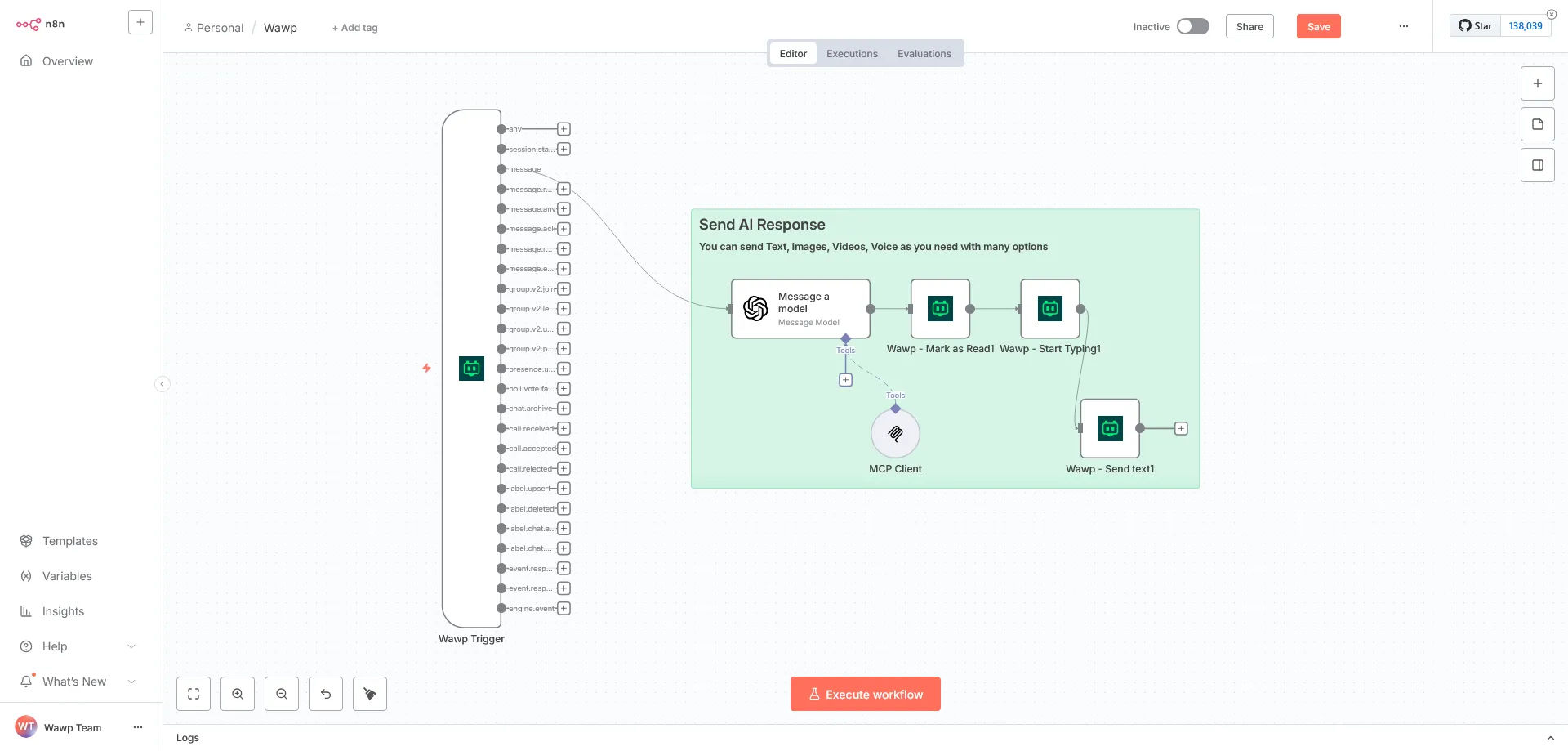Add a node to the call.accepted output
This screenshot has width=1568, height=751.
(563, 449)
